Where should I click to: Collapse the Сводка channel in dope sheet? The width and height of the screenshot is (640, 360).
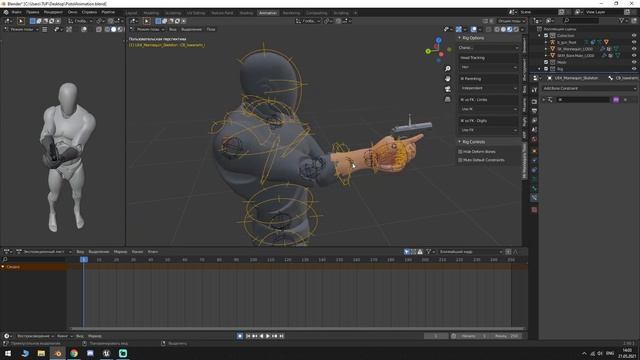point(3,267)
